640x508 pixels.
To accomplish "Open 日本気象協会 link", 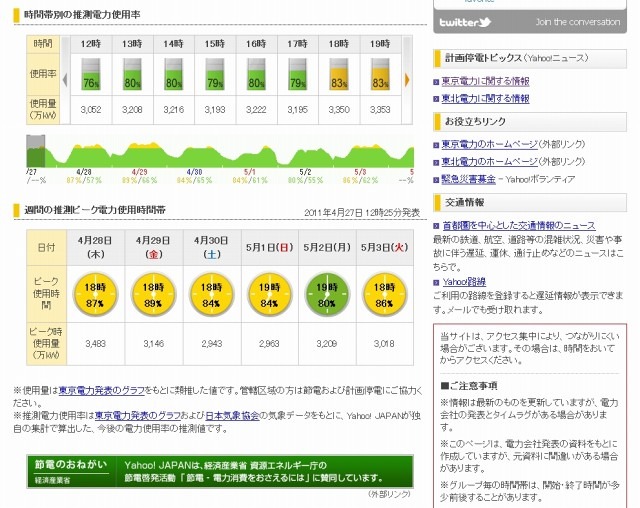I will [232, 416].
